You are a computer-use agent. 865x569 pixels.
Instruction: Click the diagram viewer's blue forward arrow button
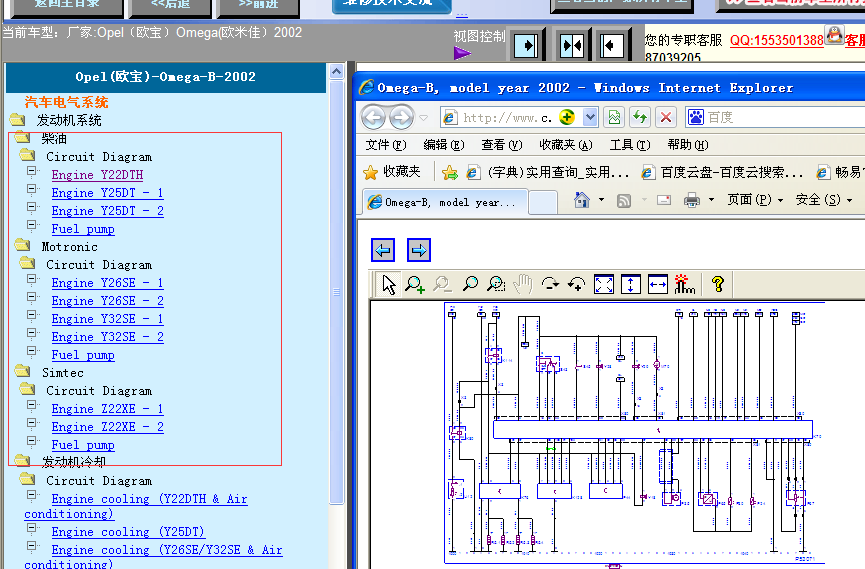point(419,250)
